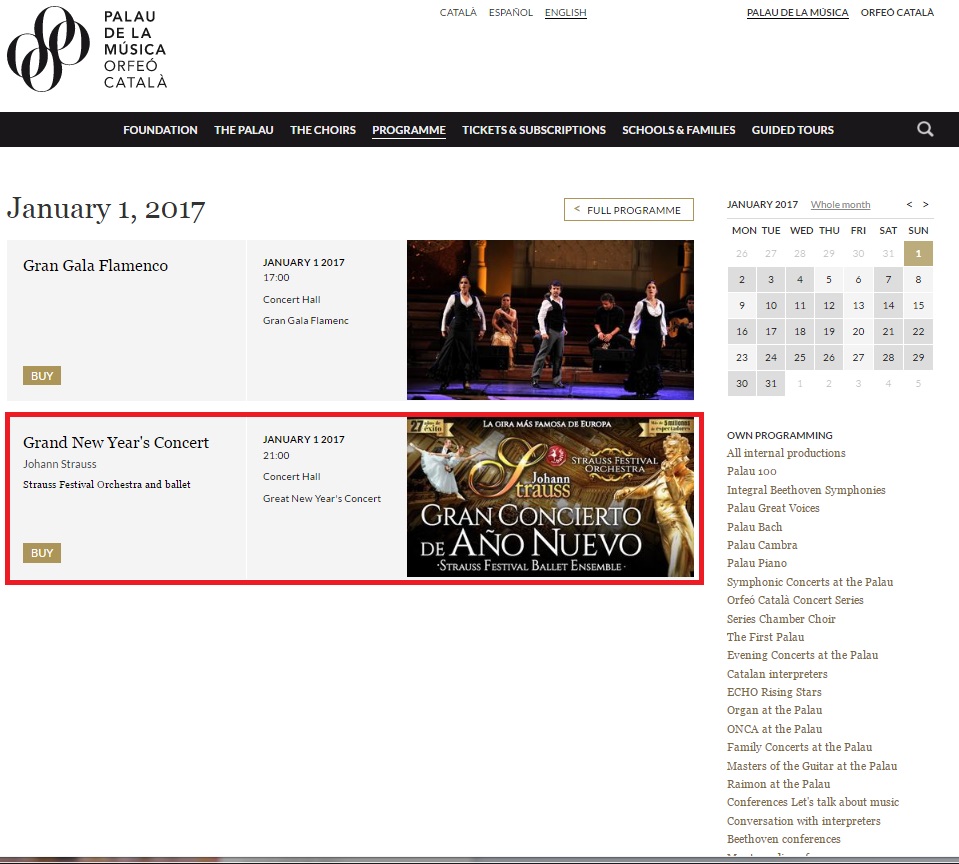Click Great New Year's Concert series text
This screenshot has width=959, height=864.
[x=322, y=498]
